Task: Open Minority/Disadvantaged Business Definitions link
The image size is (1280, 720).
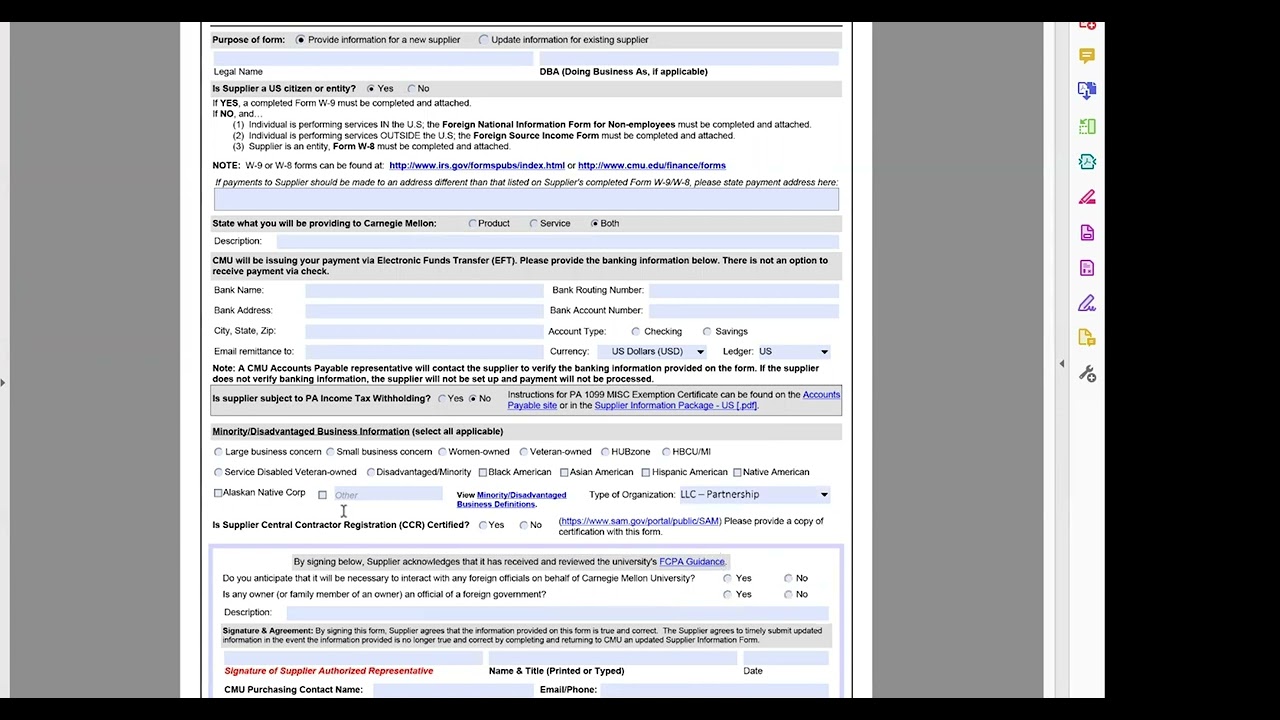Action: [512, 500]
